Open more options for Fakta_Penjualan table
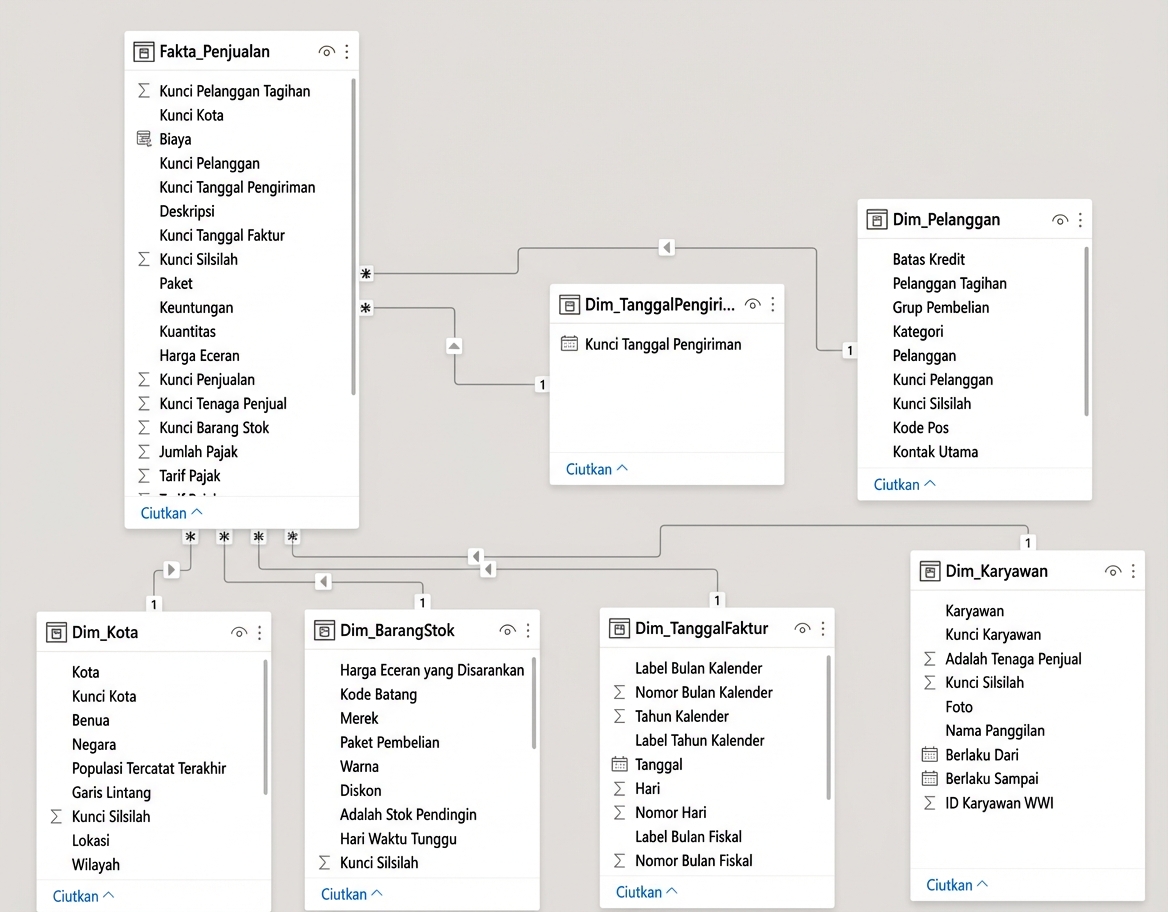 click(x=347, y=52)
